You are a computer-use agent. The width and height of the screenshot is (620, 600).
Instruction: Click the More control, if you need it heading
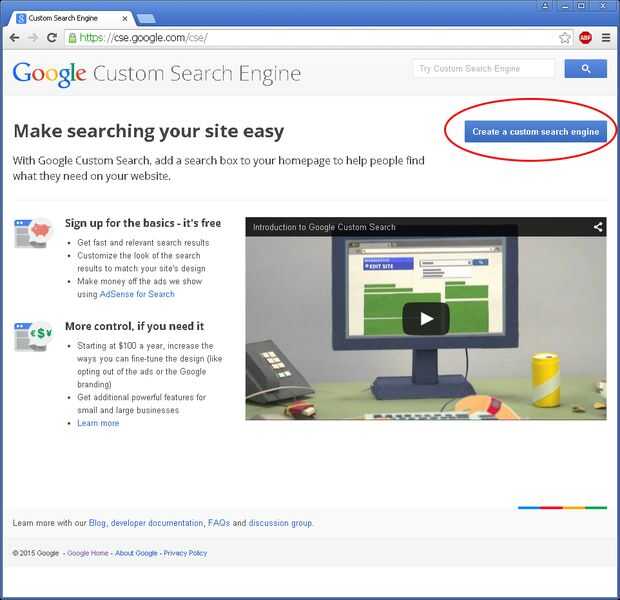(x=134, y=326)
